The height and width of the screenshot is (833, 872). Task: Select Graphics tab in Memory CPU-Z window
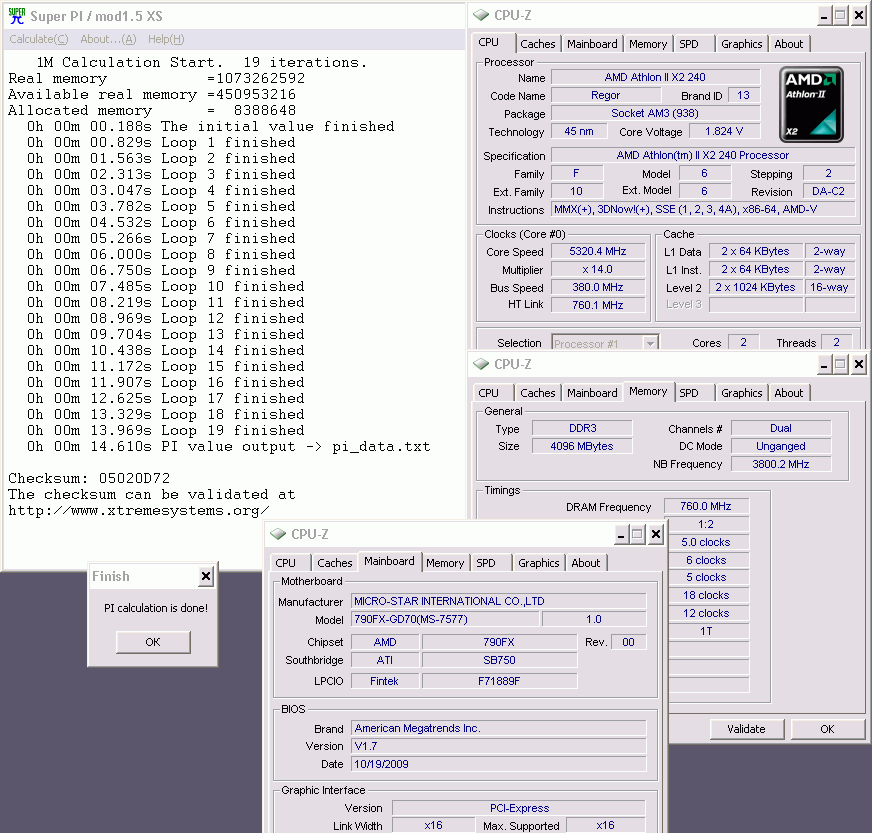click(741, 393)
